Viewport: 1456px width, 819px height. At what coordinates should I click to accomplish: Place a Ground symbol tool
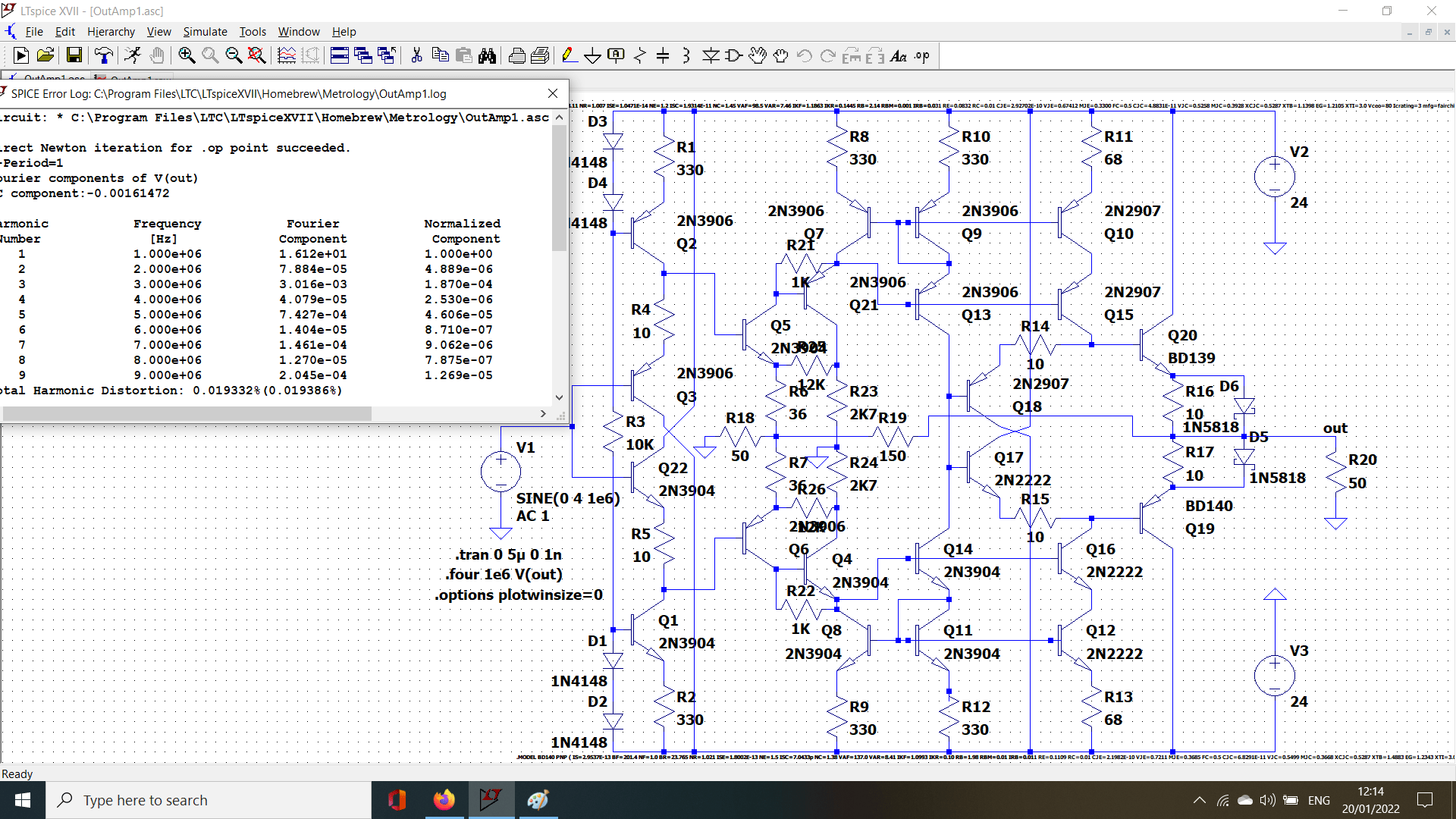tap(592, 55)
